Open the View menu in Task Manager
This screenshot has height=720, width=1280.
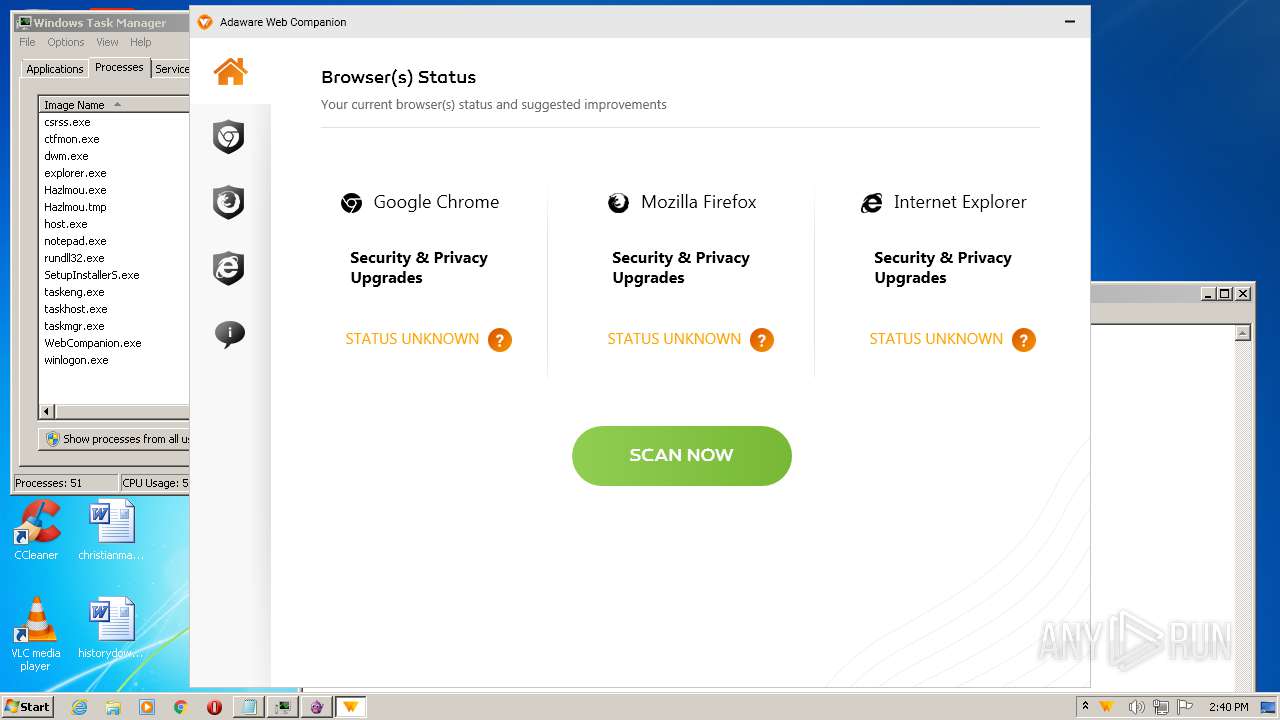coord(107,42)
